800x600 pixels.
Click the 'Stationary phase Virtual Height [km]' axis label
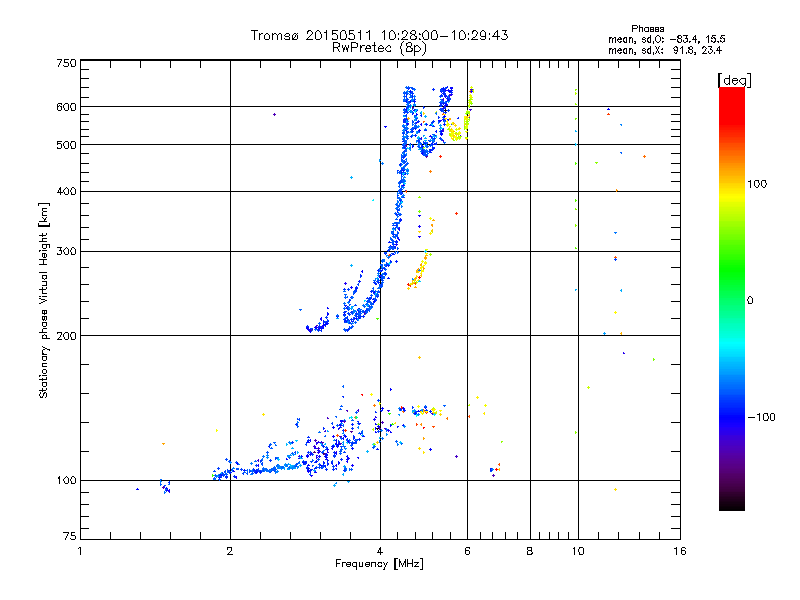click(x=44, y=301)
